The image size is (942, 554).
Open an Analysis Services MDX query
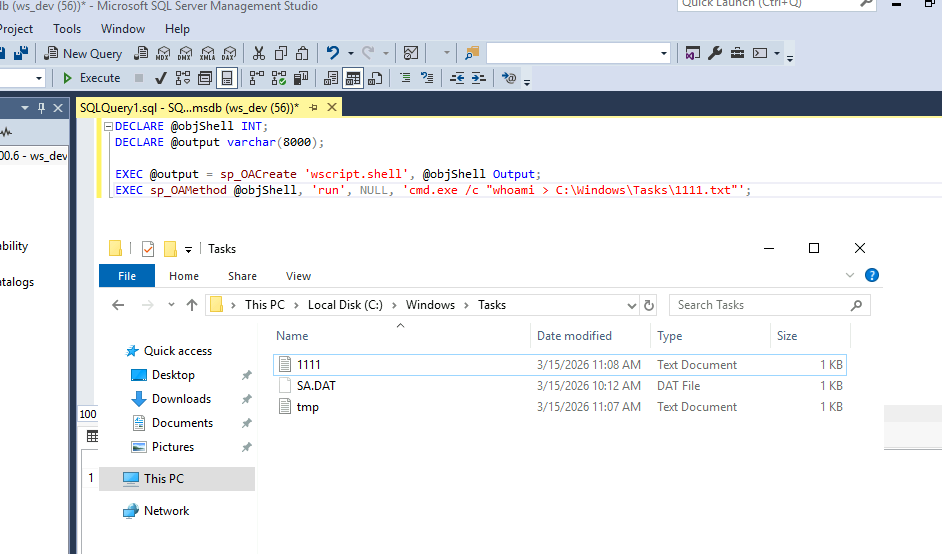click(163, 53)
